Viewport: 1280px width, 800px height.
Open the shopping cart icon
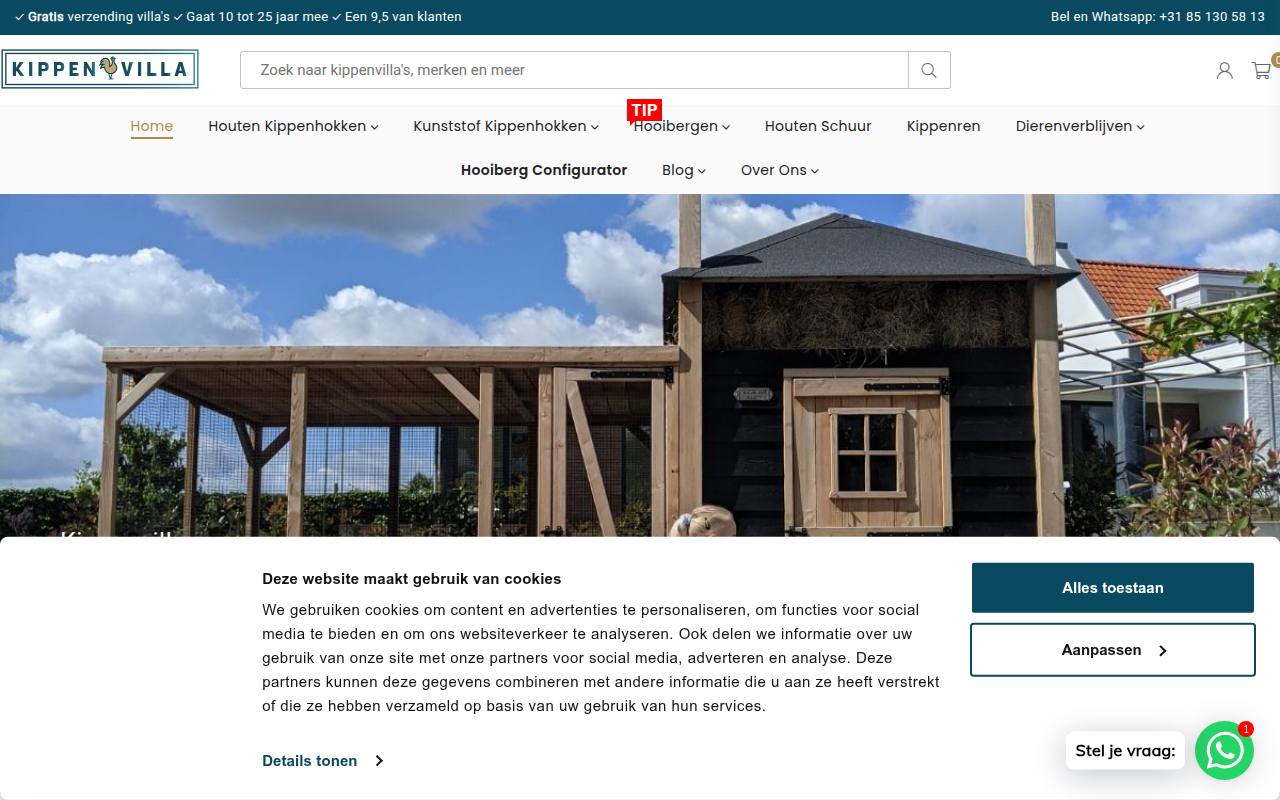[1261, 70]
